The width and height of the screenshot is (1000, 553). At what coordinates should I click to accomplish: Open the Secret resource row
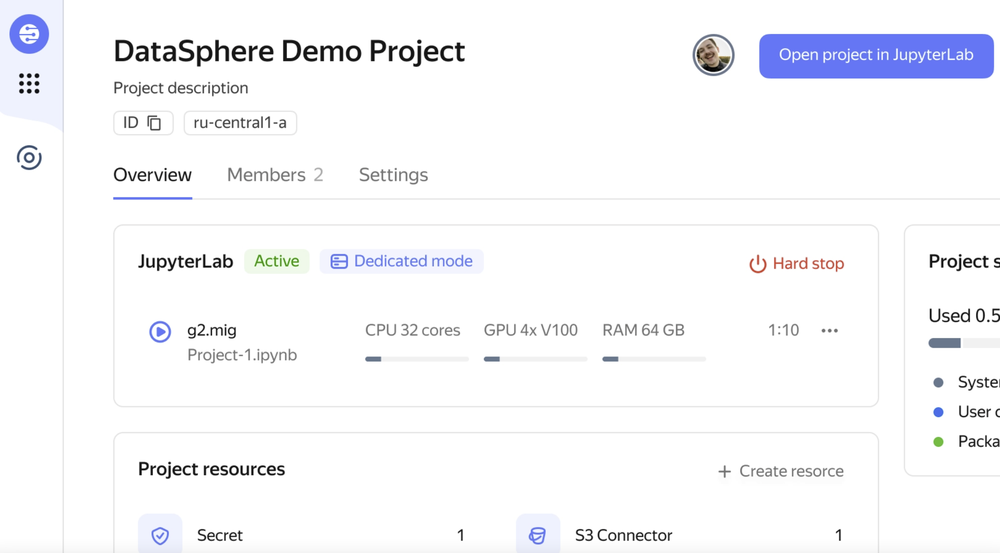point(302,535)
